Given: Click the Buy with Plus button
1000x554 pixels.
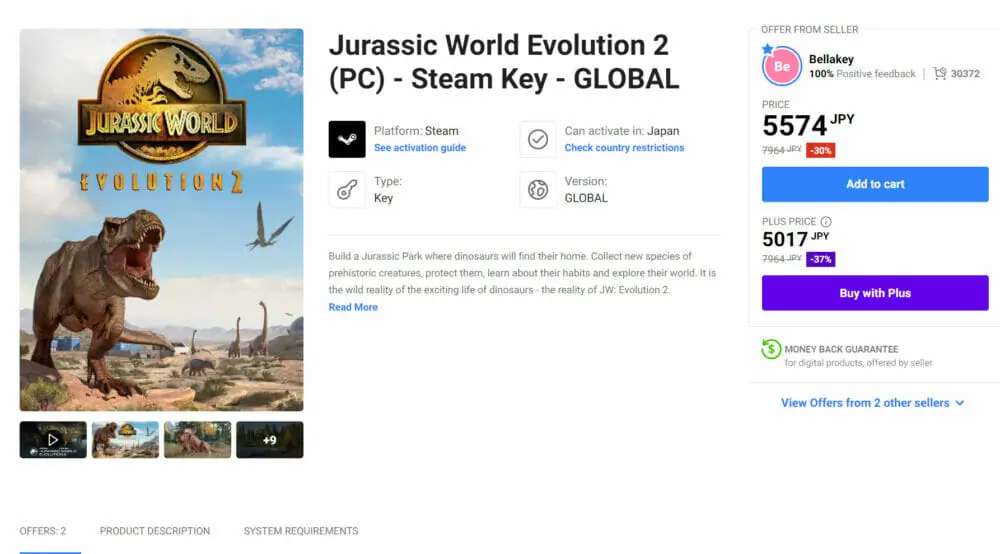Looking at the screenshot, I should click(875, 293).
